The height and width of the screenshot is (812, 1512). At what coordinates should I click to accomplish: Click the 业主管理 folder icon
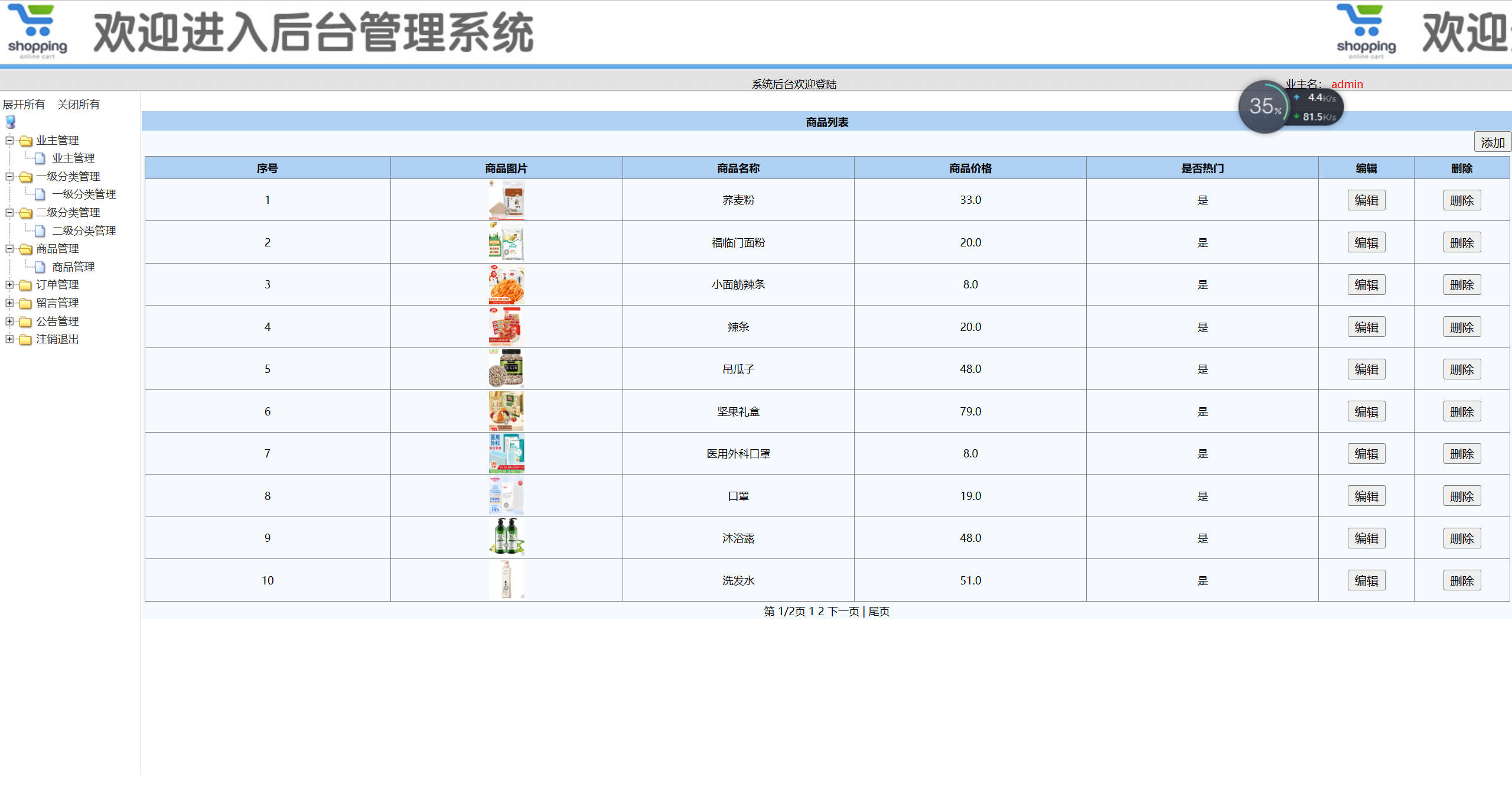[25, 141]
